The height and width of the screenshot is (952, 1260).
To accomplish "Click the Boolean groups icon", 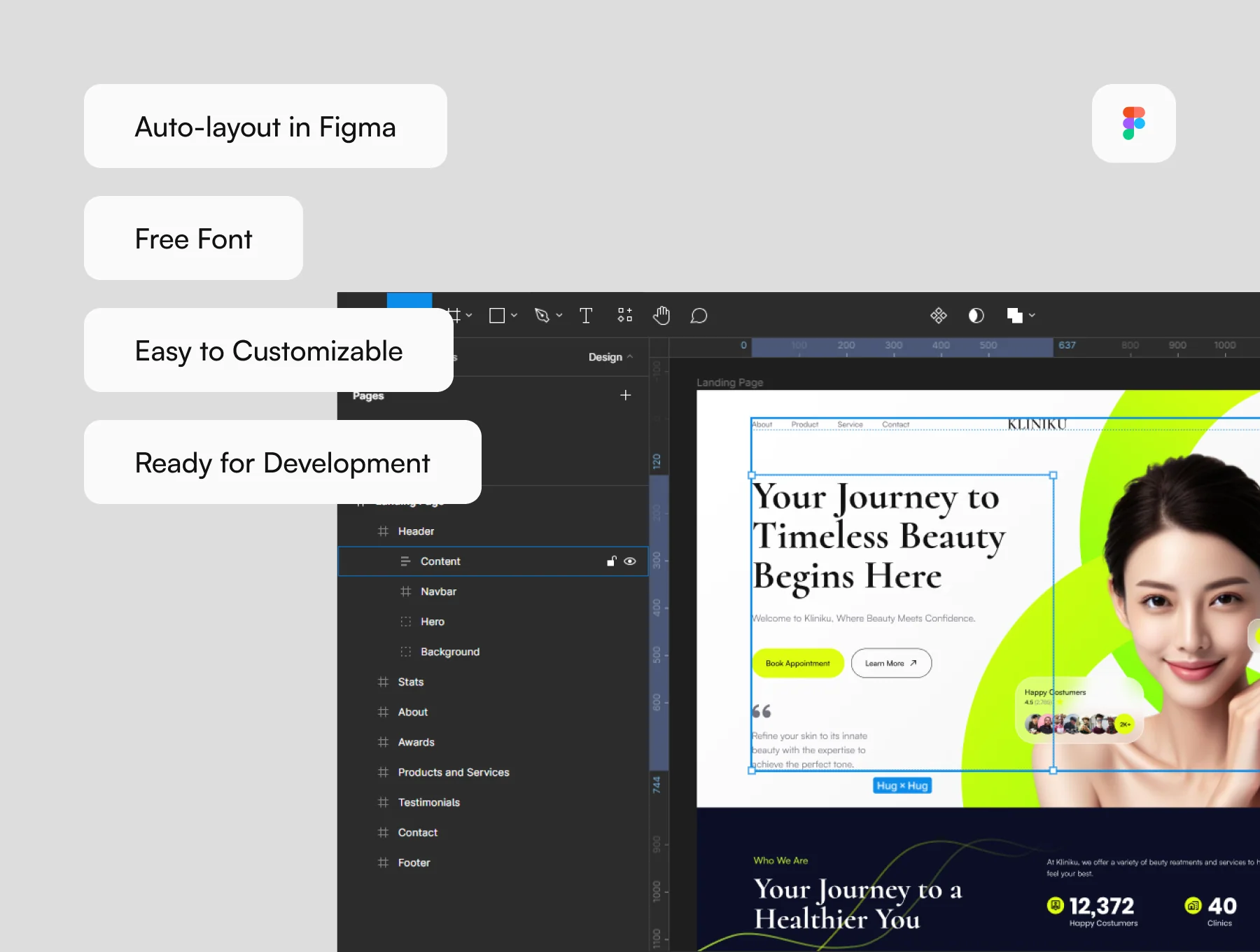I will coord(1014,316).
